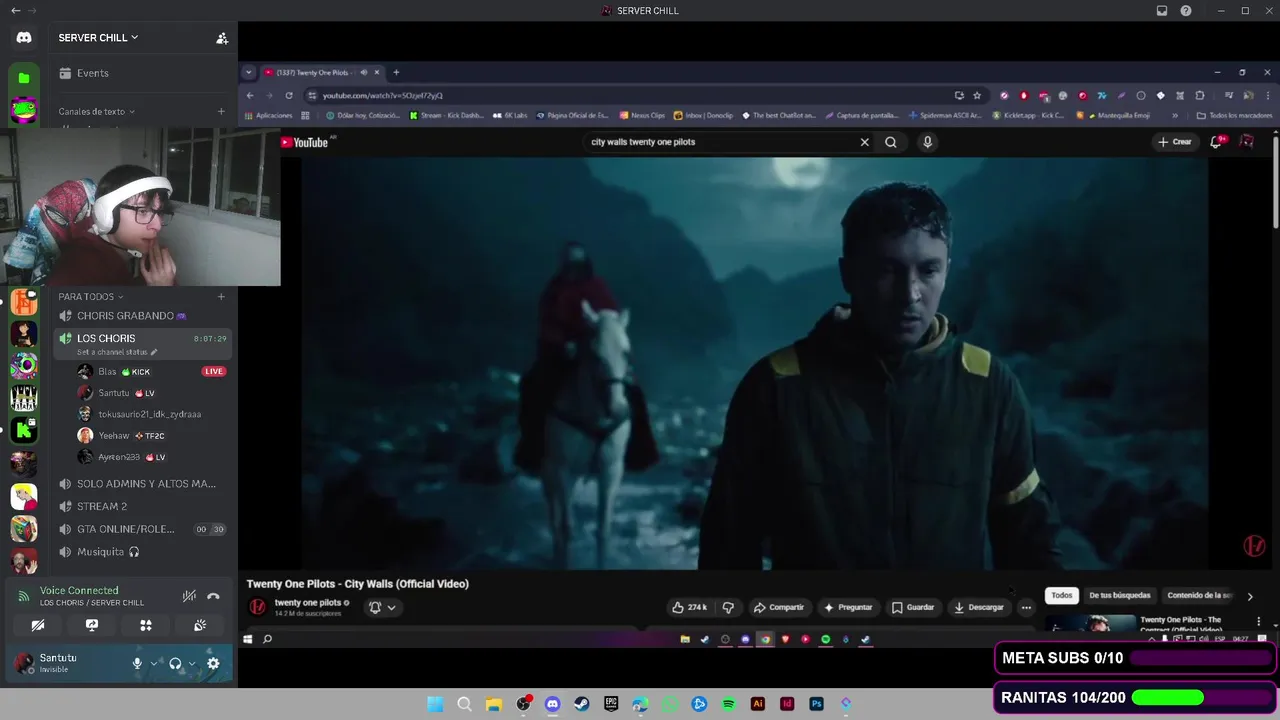The height and width of the screenshot is (720, 1280).
Task: Open Steam from the Windows taskbar
Action: coord(581,704)
